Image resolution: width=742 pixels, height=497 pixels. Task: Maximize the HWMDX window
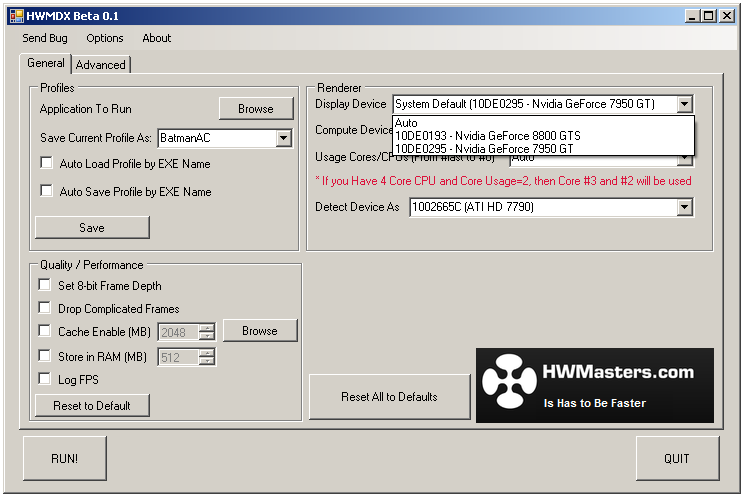pos(708,16)
